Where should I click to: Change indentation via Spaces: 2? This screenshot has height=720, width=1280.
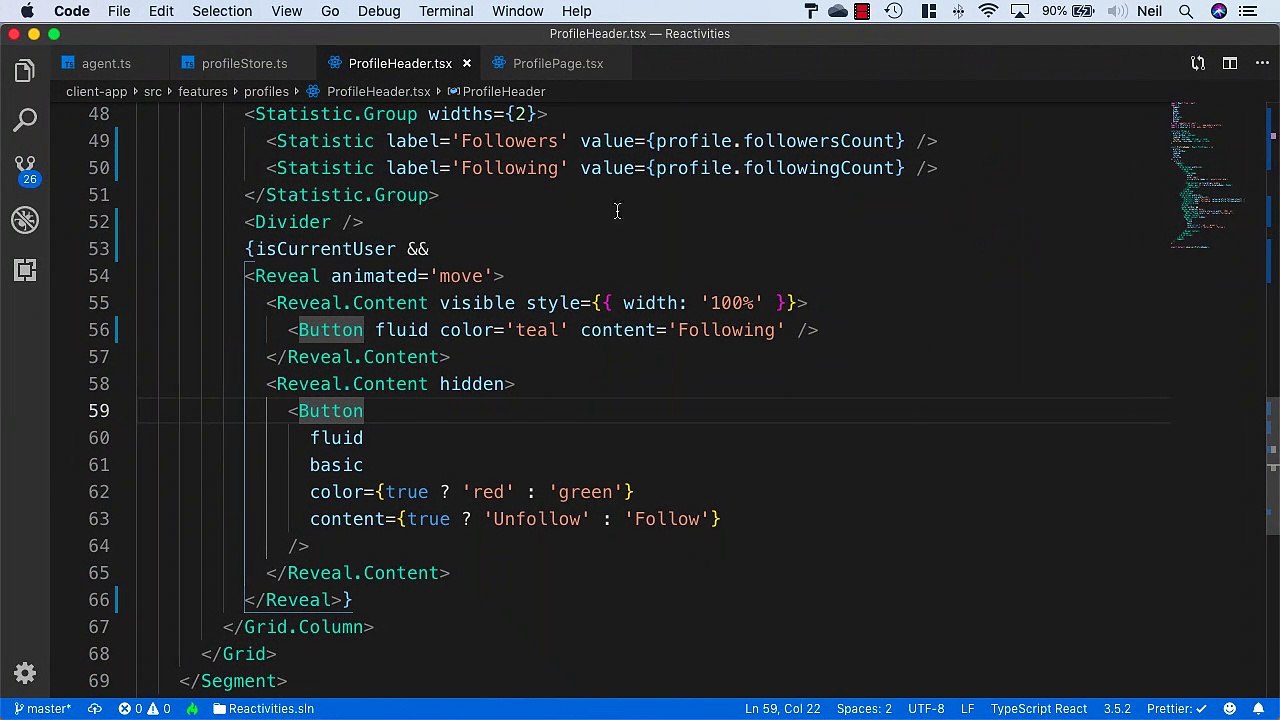[x=864, y=708]
